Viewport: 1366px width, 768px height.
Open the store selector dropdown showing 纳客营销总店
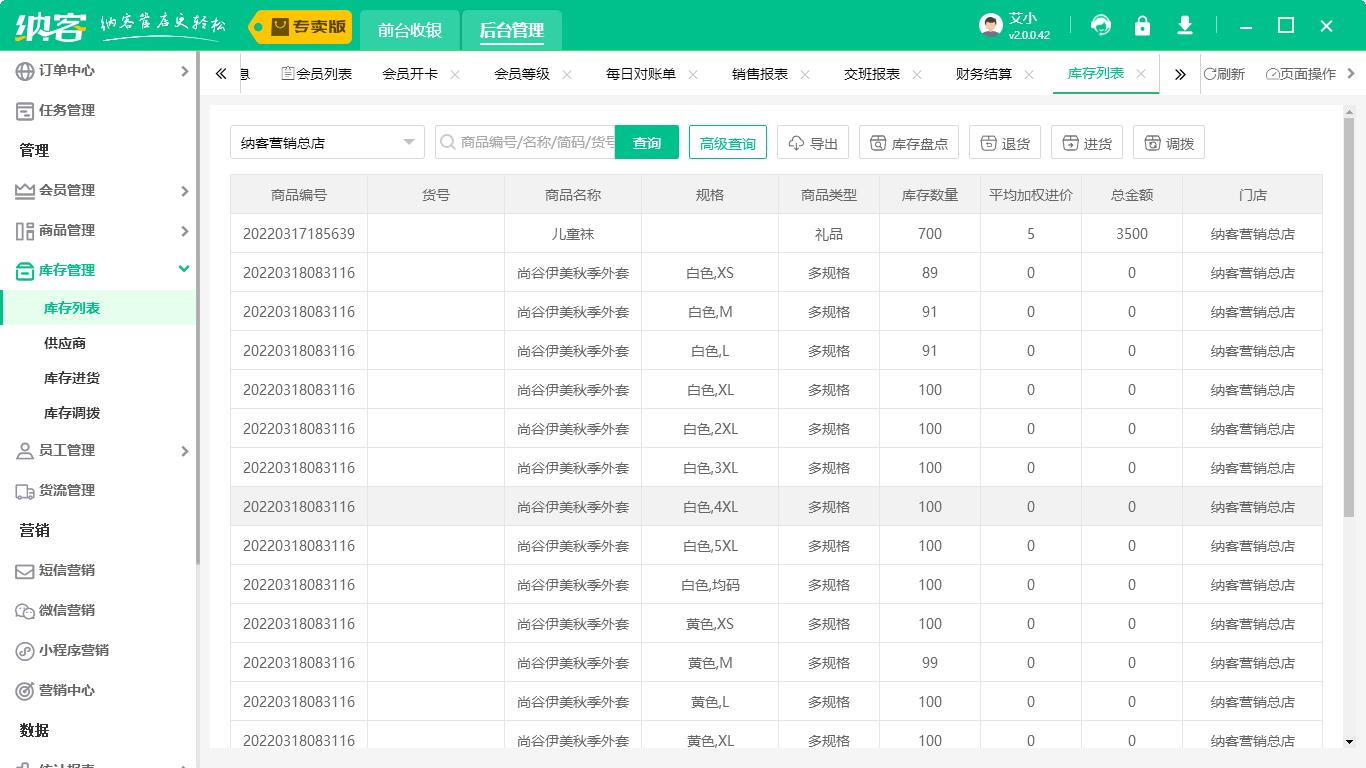click(327, 141)
